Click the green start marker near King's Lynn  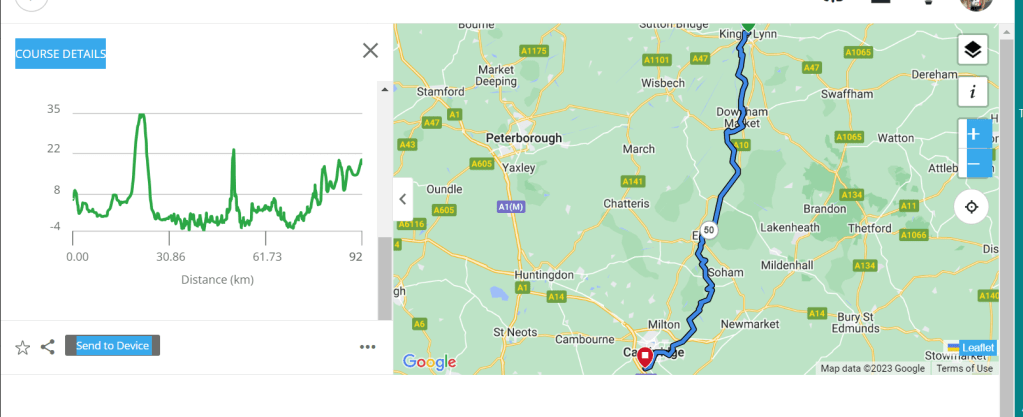[x=746, y=28]
